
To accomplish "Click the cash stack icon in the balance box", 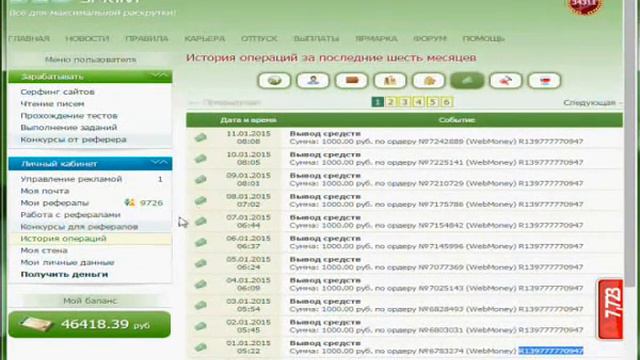I will point(37,325).
